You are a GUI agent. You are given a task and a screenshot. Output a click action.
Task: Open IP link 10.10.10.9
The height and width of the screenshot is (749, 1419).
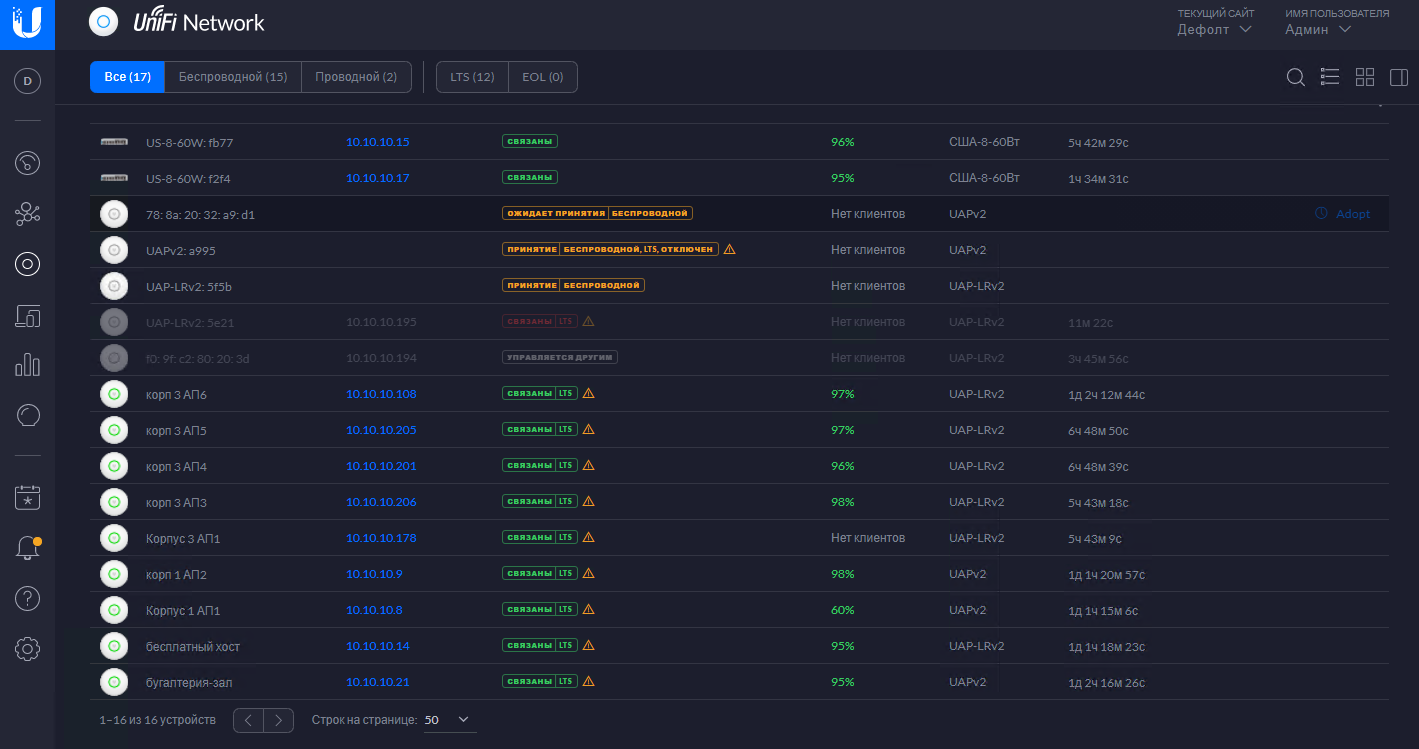pyautogui.click(x=374, y=574)
